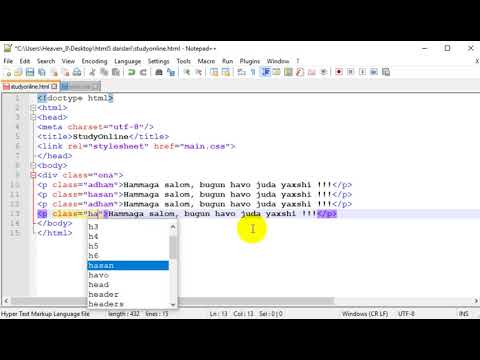Open the Edit menu
Screen dimensions: 480x360
[25, 61]
